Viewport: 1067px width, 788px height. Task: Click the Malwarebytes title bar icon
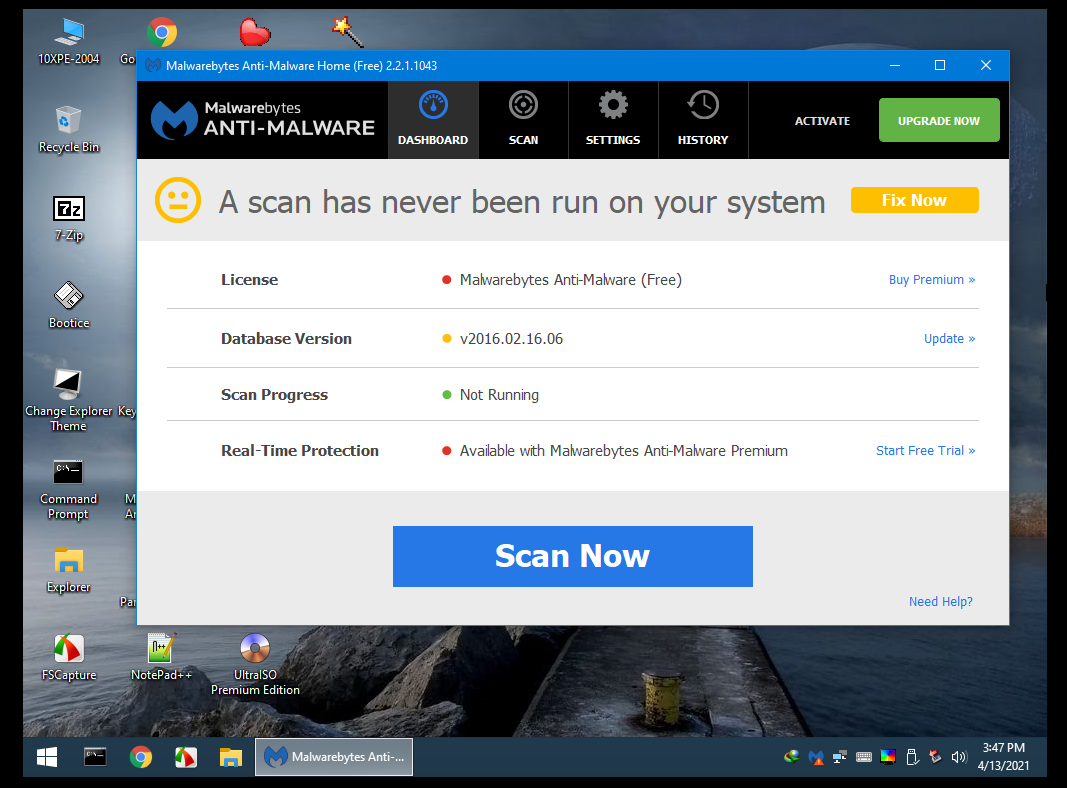coord(153,65)
